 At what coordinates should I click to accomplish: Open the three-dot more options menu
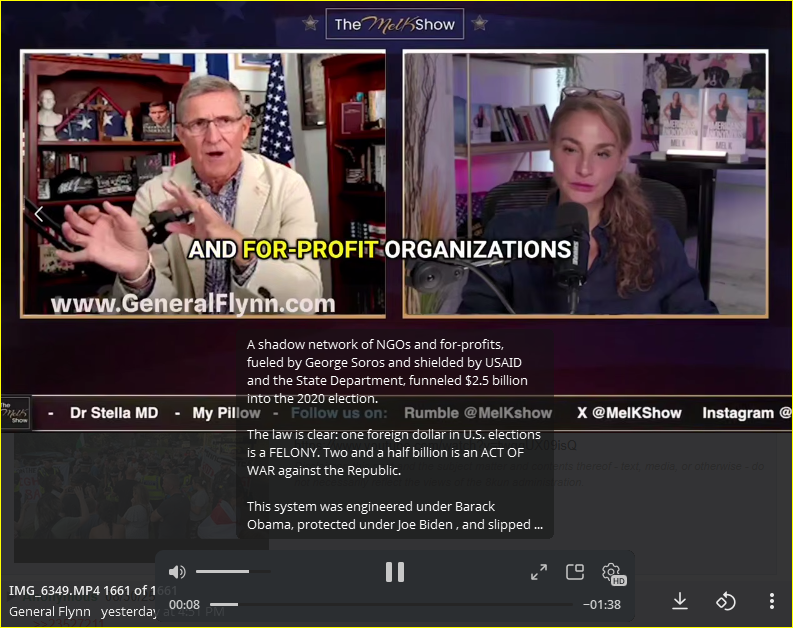pos(772,601)
